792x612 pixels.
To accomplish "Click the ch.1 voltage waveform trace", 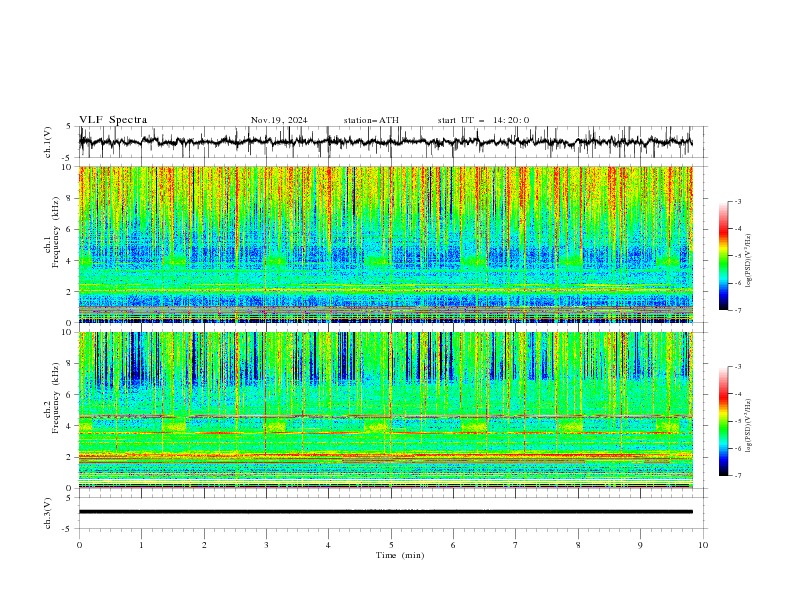I will (385, 142).
